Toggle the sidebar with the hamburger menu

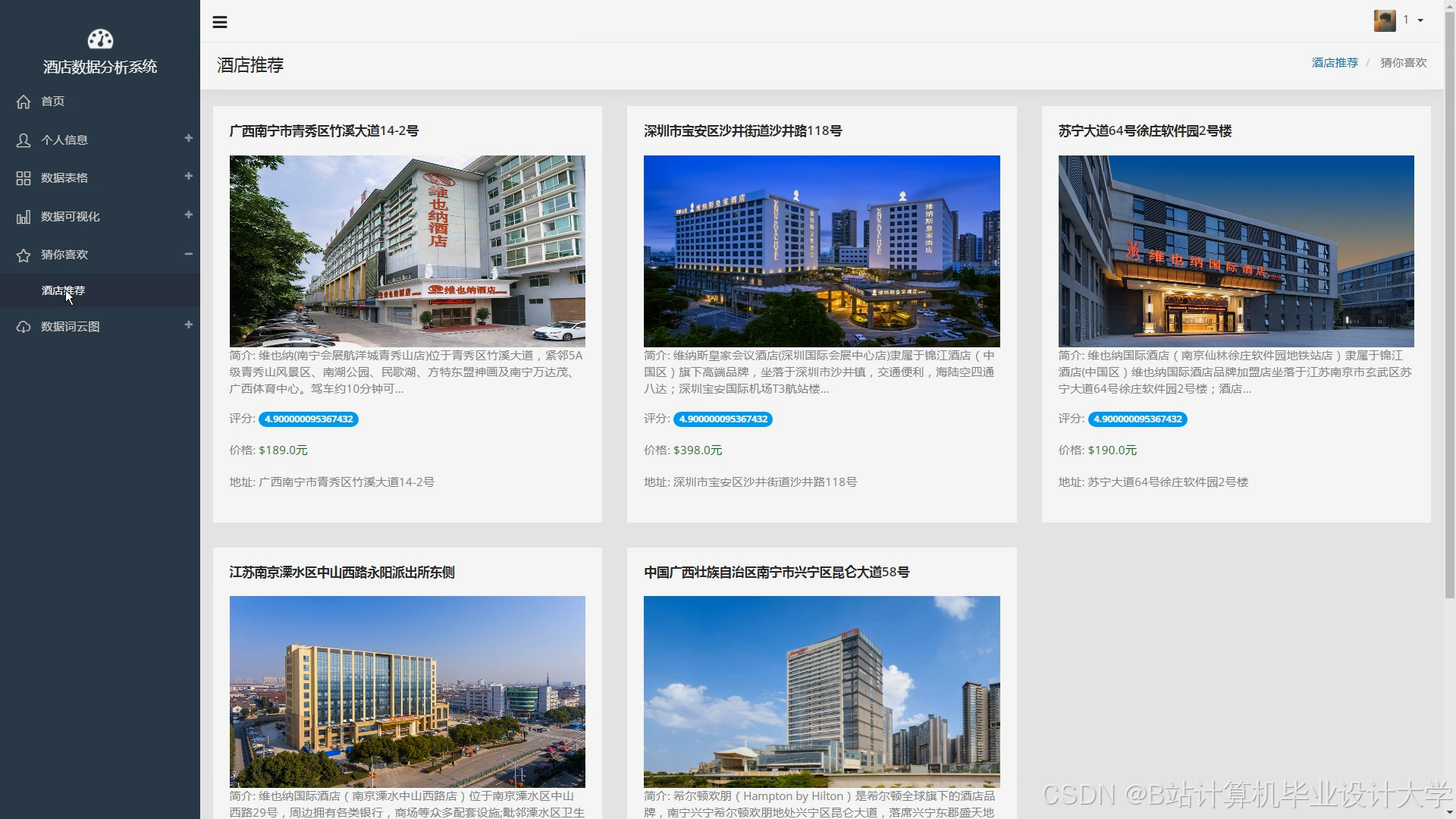pos(220,21)
